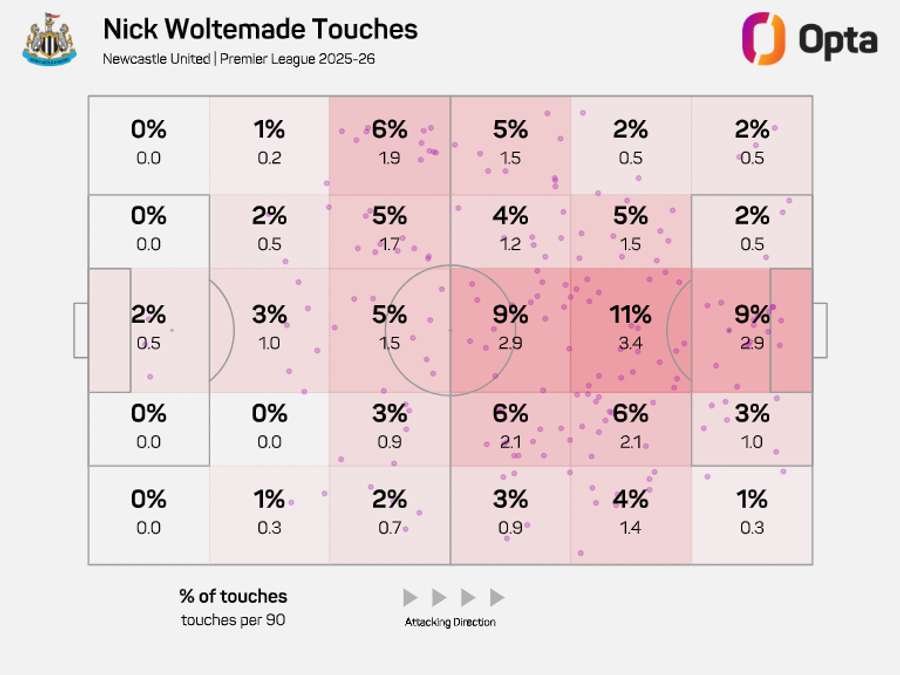The height and width of the screenshot is (675, 900).
Task: Select the 11% touches zone
Action: (x=630, y=329)
